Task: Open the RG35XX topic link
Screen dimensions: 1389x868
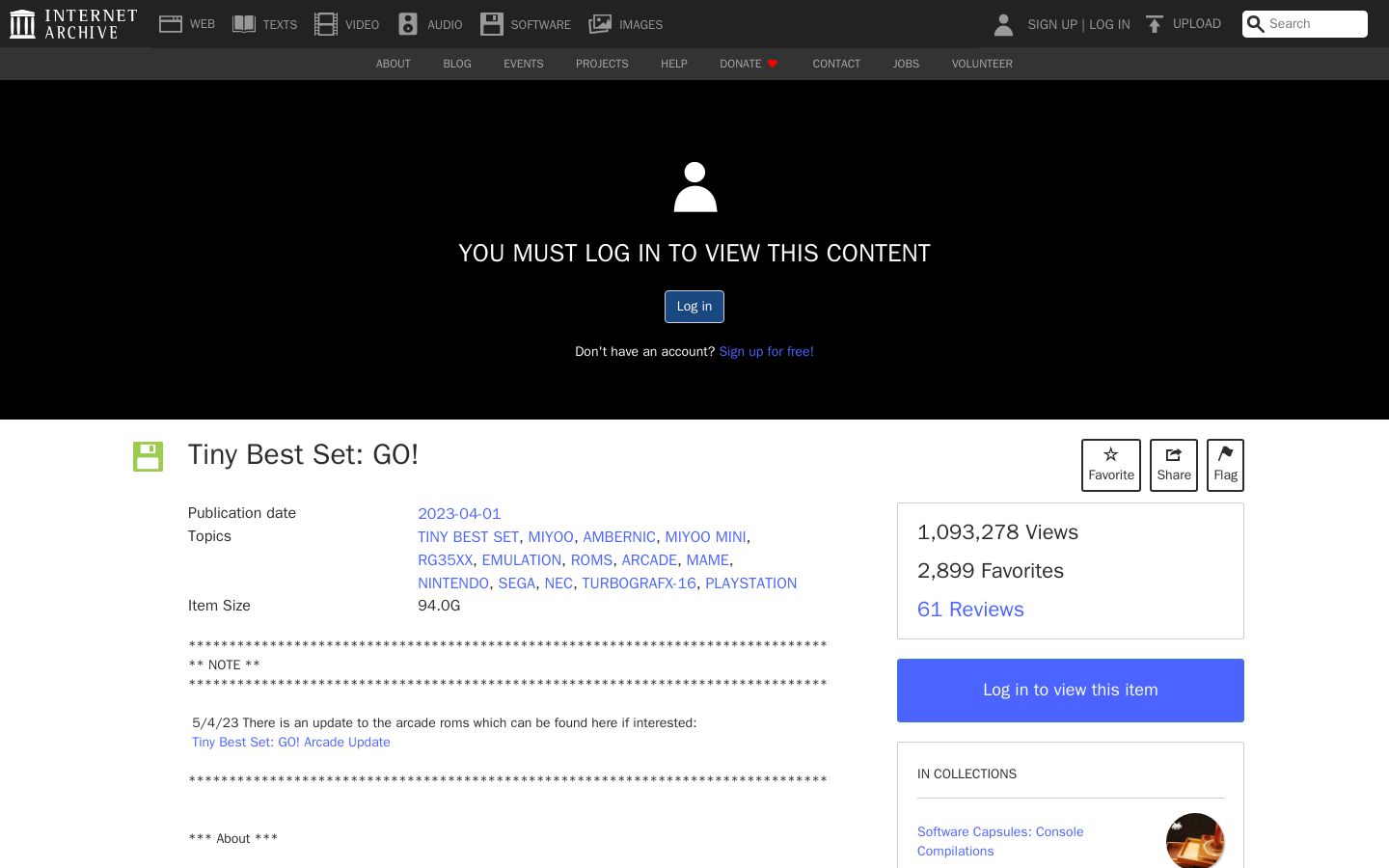Action: (x=446, y=560)
